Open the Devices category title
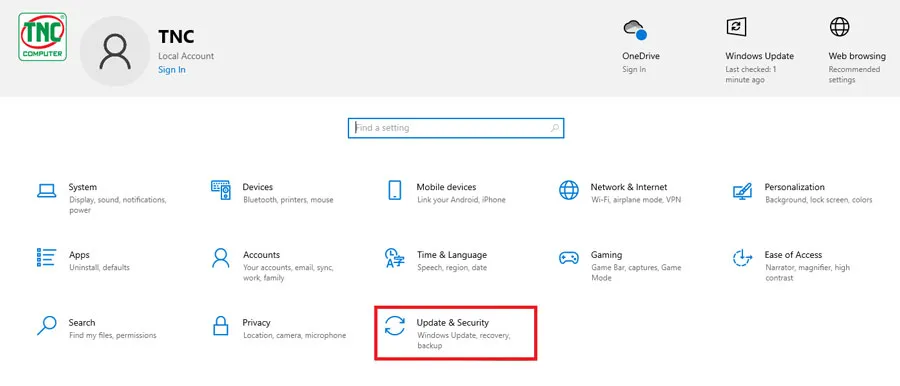This screenshot has height=386, width=900. click(x=258, y=187)
